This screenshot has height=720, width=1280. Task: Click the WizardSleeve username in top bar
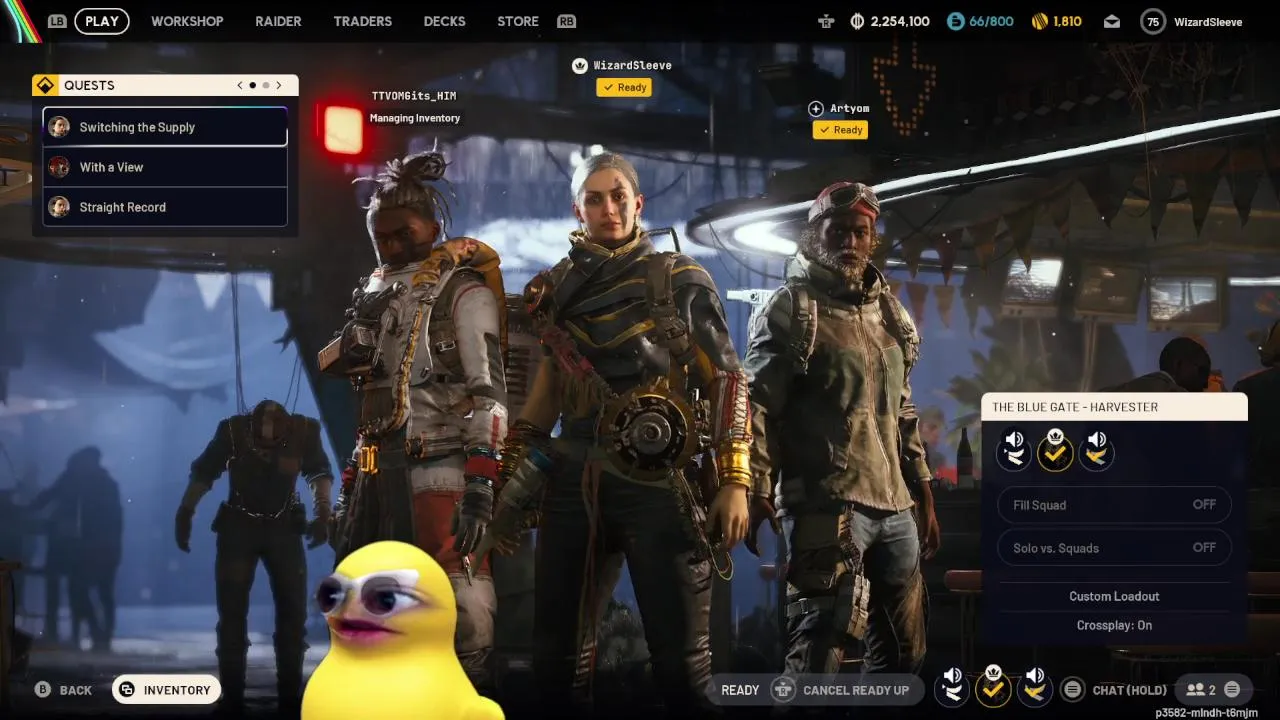pyautogui.click(x=1208, y=22)
